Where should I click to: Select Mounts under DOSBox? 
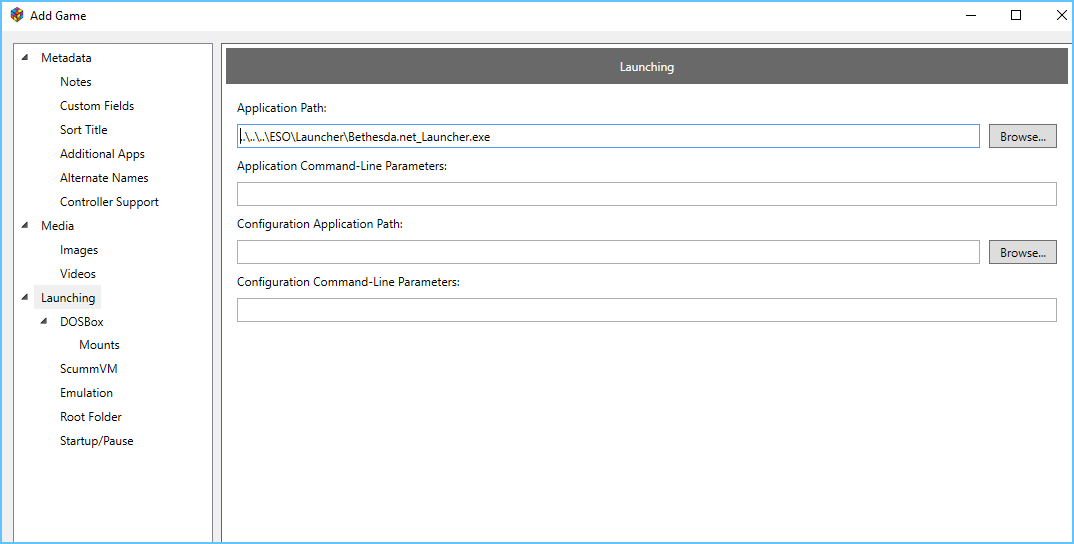[x=99, y=345]
